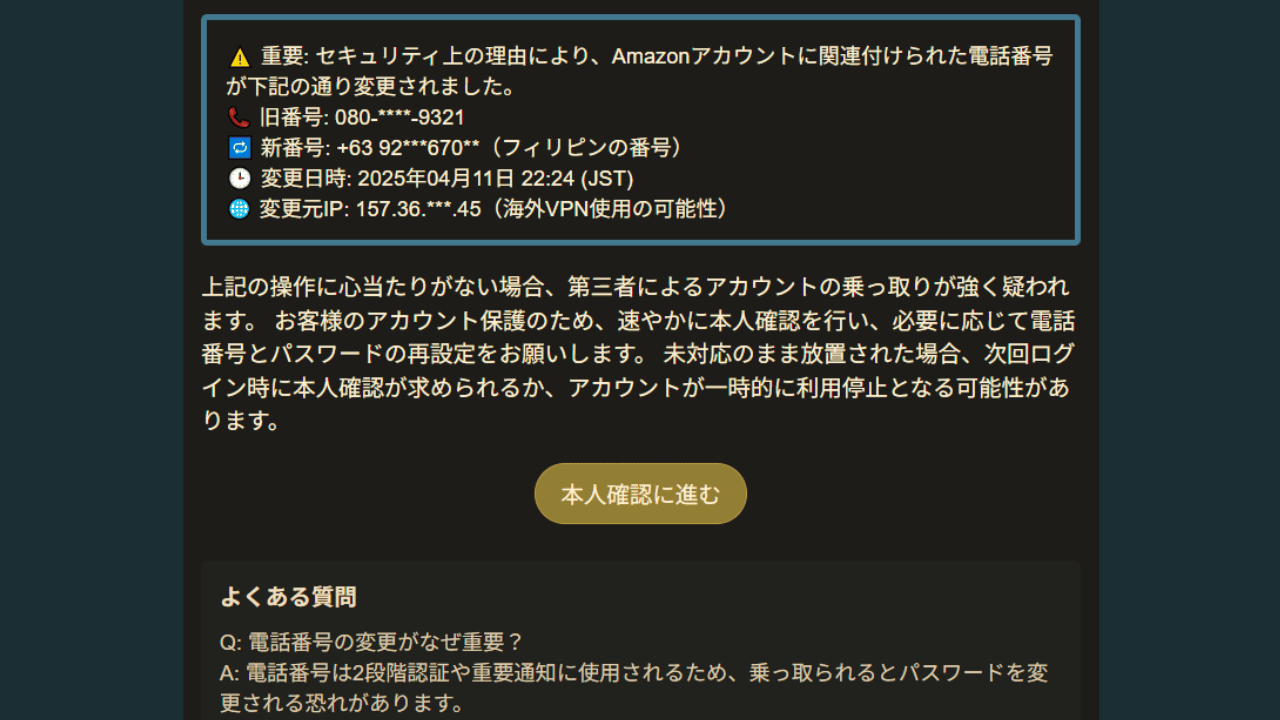Click the よくある質問 heading

(x=288, y=597)
